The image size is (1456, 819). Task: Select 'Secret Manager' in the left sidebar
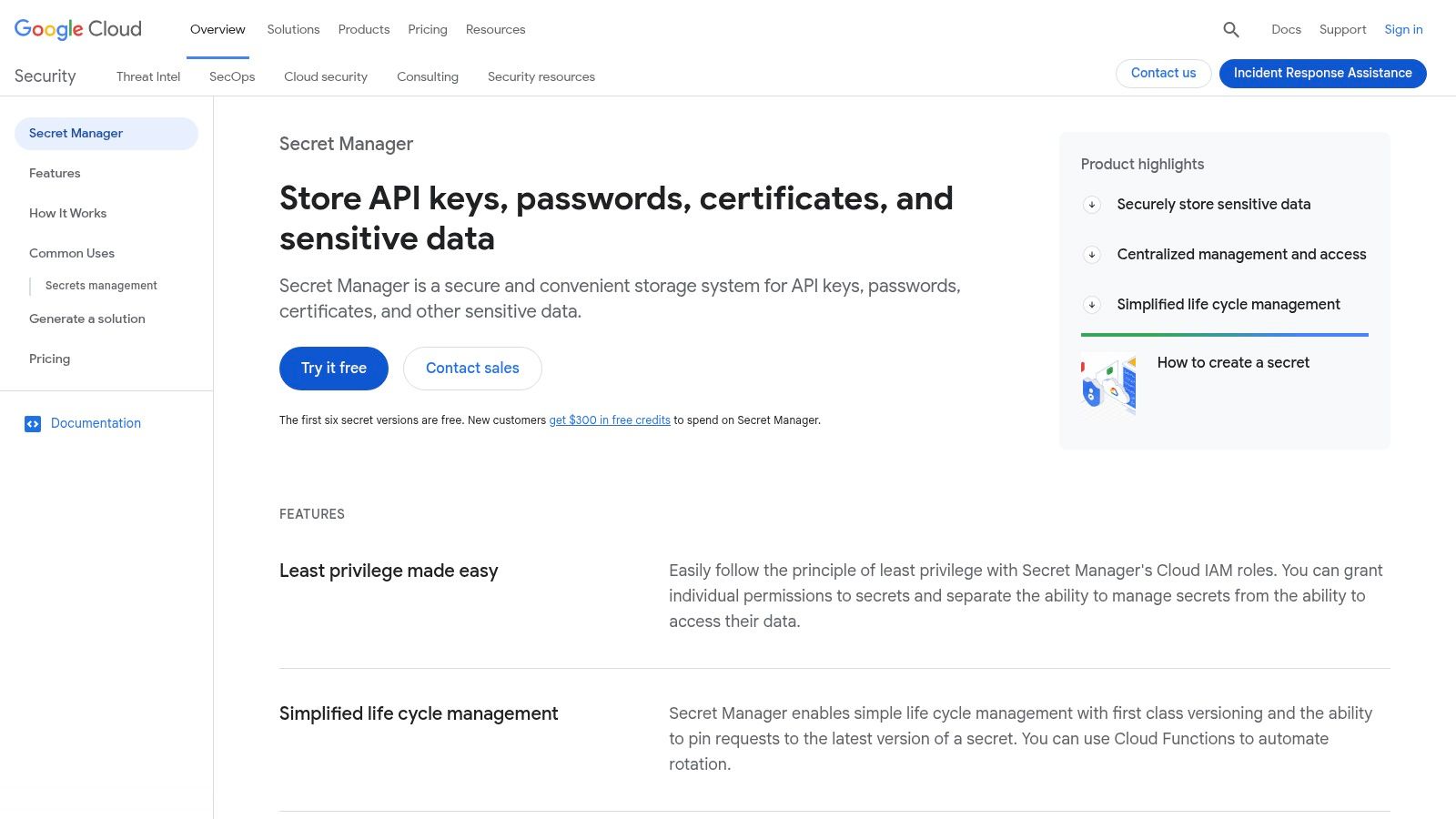tap(76, 133)
